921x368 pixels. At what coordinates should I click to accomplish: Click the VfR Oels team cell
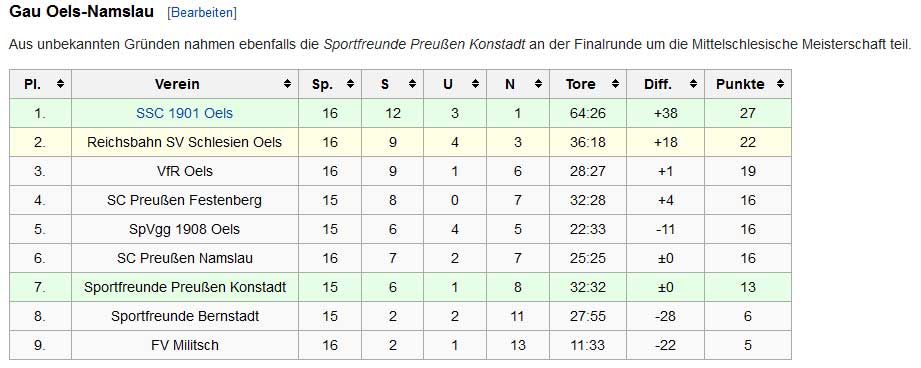coord(185,171)
